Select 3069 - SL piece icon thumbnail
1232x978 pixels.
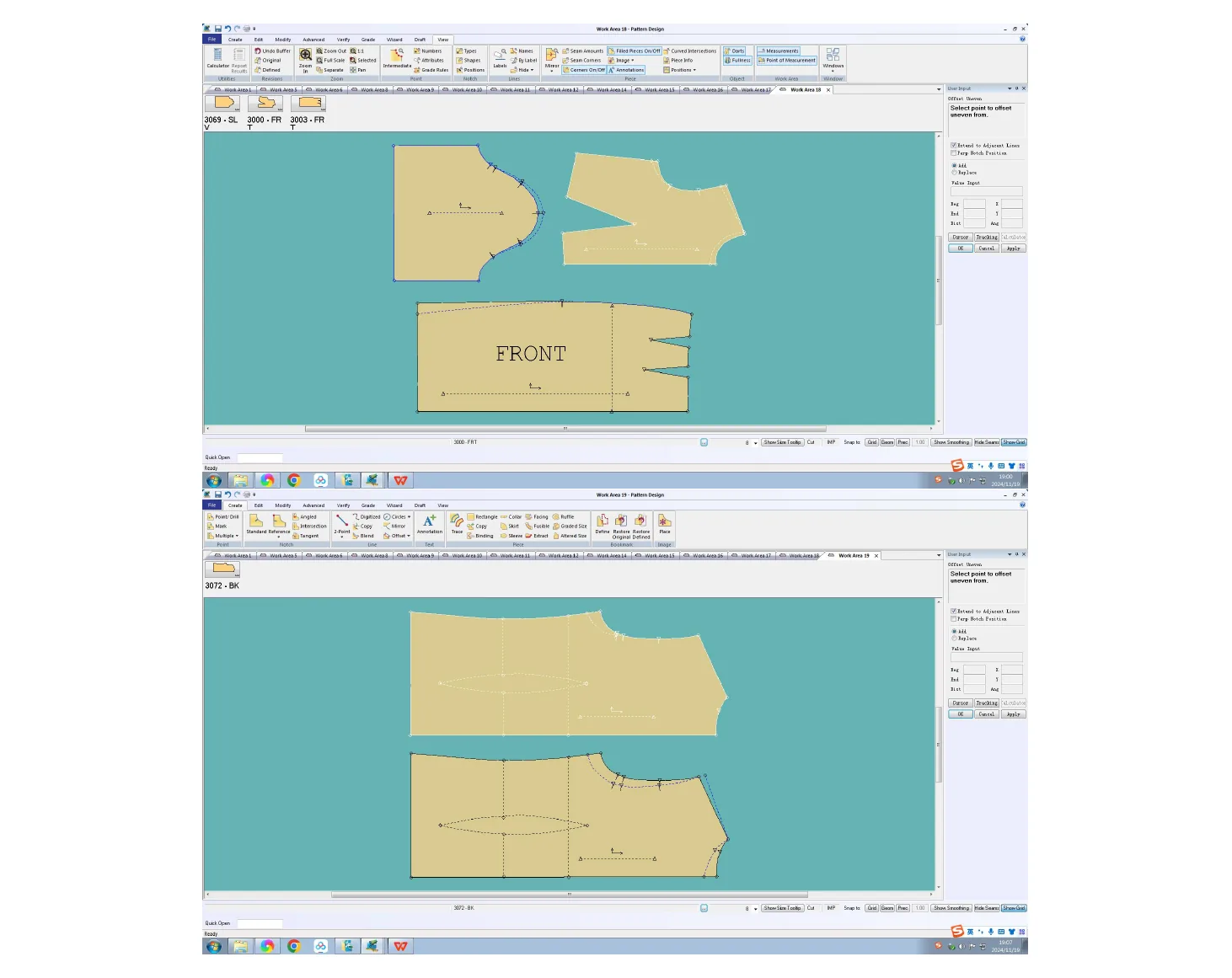click(x=223, y=103)
